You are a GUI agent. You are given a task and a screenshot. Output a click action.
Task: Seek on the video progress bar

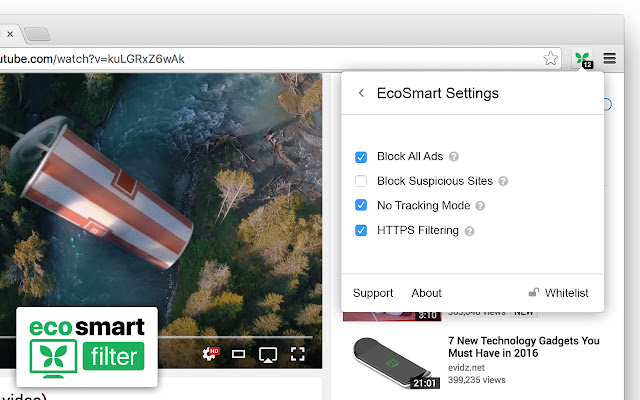156,337
